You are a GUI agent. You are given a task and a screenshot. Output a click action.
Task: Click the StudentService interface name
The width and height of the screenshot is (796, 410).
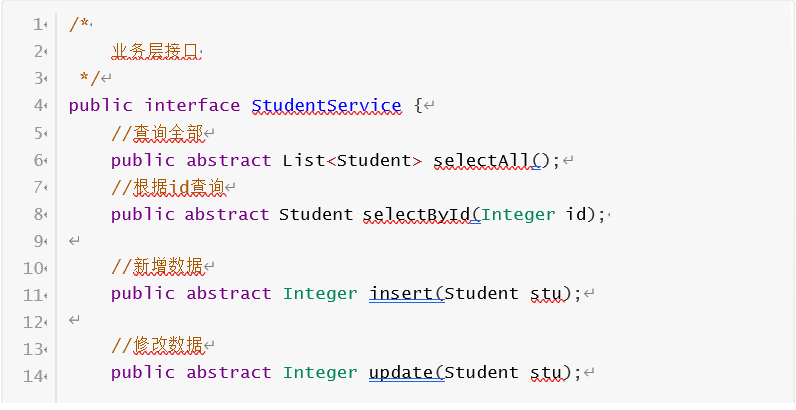click(326, 105)
